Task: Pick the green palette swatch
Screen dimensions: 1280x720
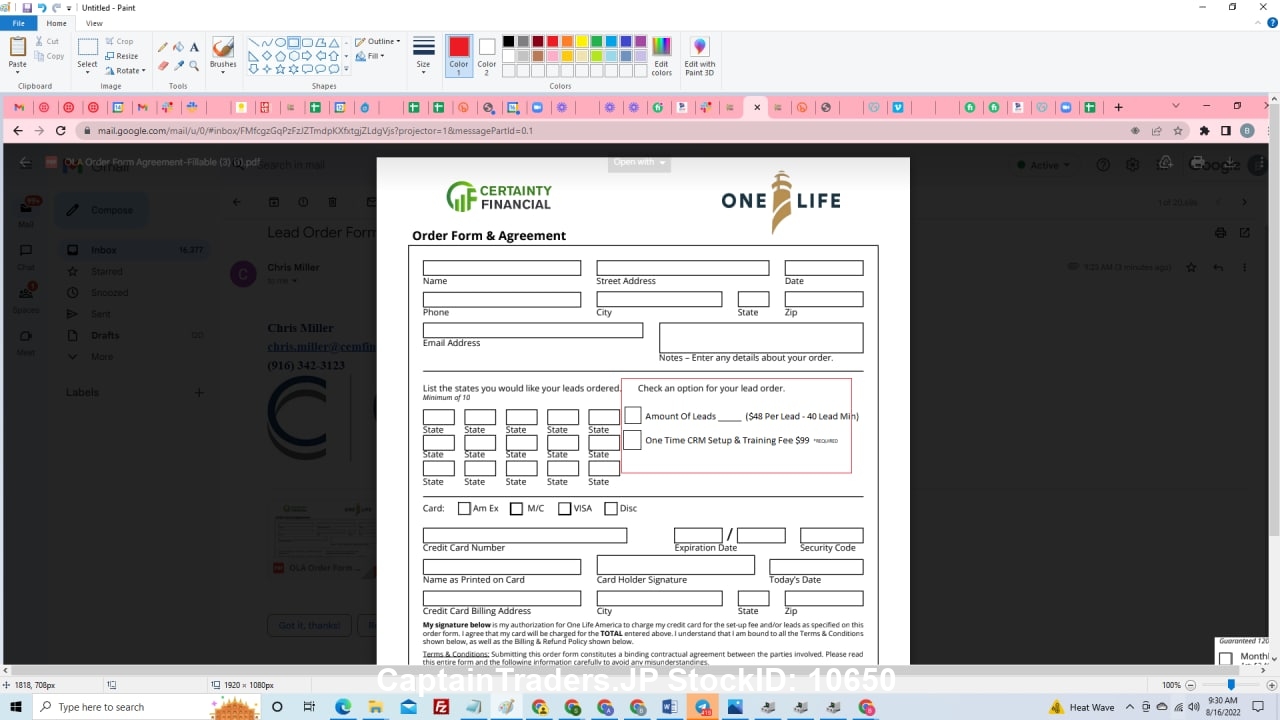Action: point(596,42)
